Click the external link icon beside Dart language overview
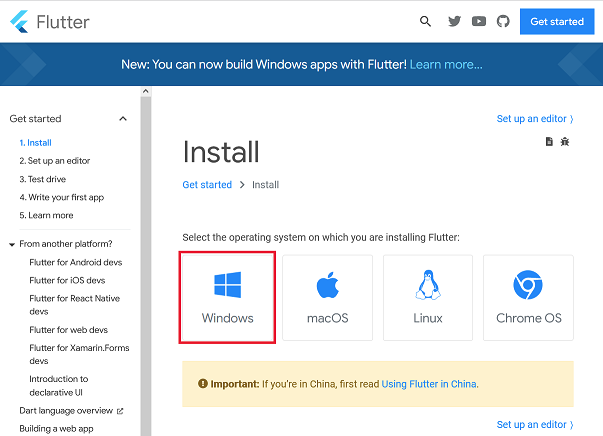This screenshot has width=603, height=436. coord(120,411)
